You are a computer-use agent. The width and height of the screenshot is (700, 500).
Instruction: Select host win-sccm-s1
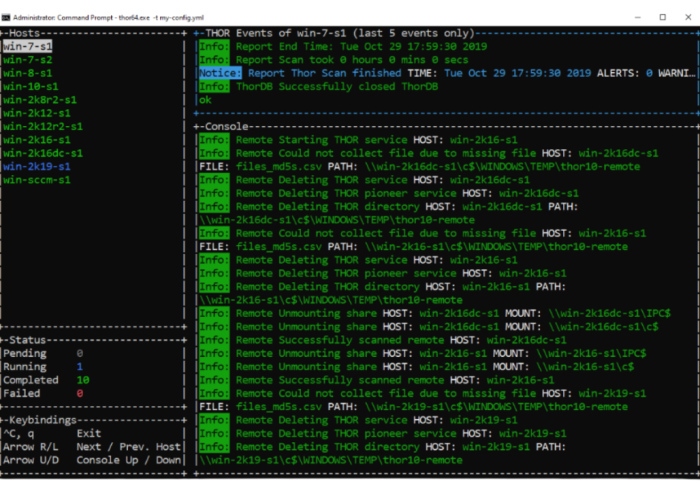[x=37, y=180]
